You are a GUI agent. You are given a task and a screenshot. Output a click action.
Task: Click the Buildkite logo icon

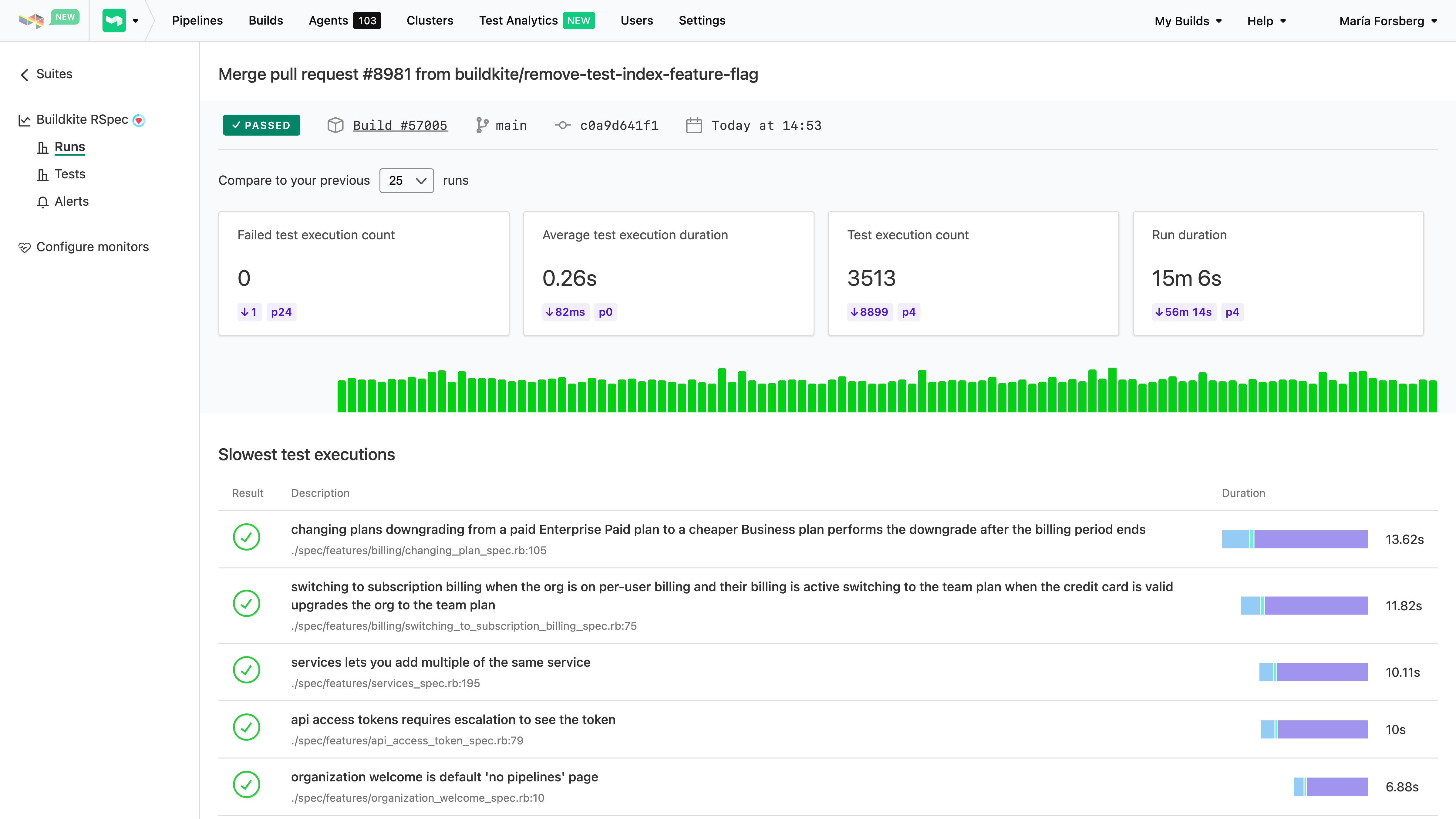[x=31, y=21]
